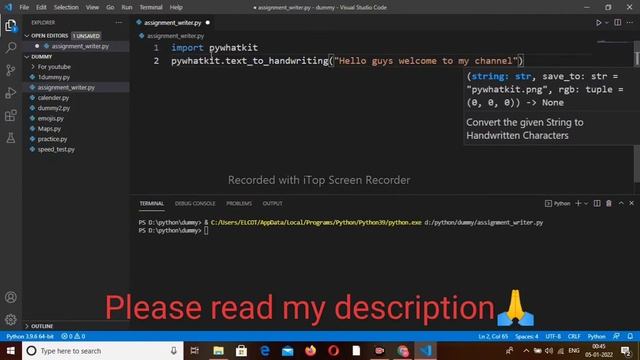Open the Go menu
Image resolution: width=640 pixels, height=360 pixels.
[110, 7]
